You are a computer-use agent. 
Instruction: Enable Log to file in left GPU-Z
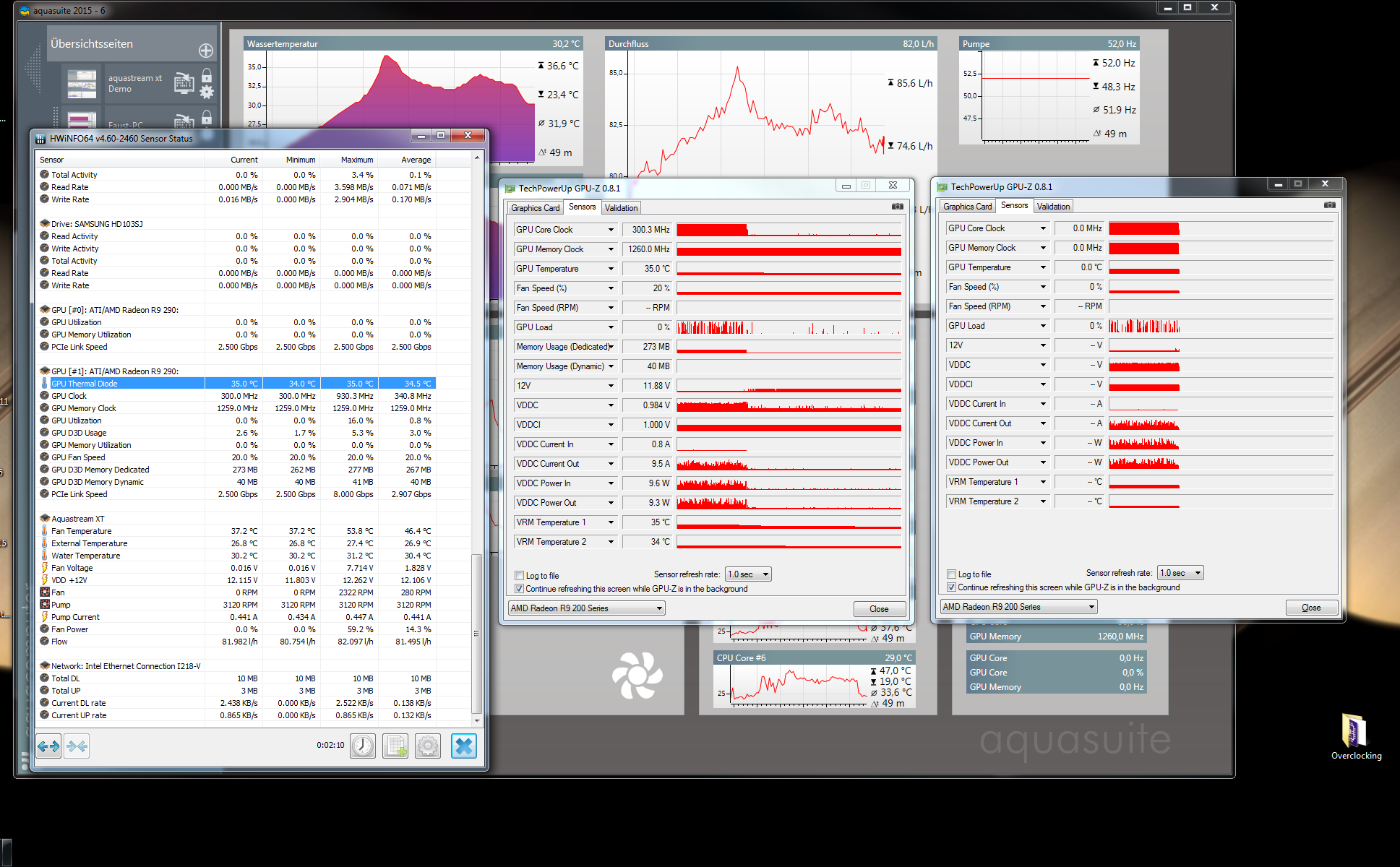pos(519,576)
